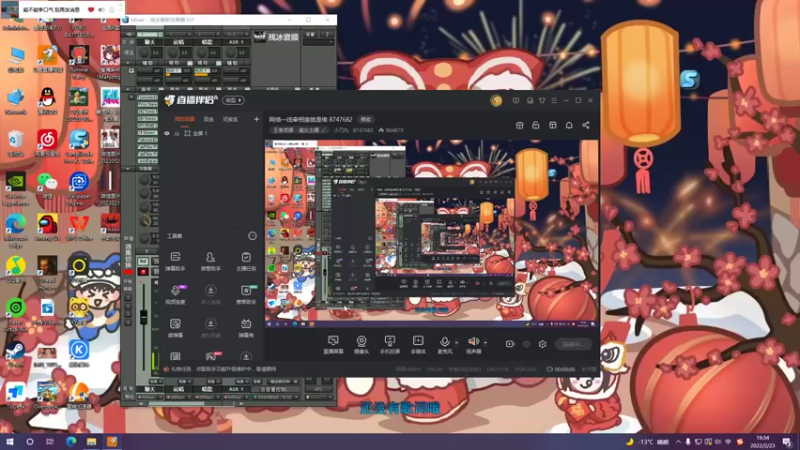Click the bell notification icon above preview
This screenshot has height=450, width=800.
pyautogui.click(x=569, y=125)
